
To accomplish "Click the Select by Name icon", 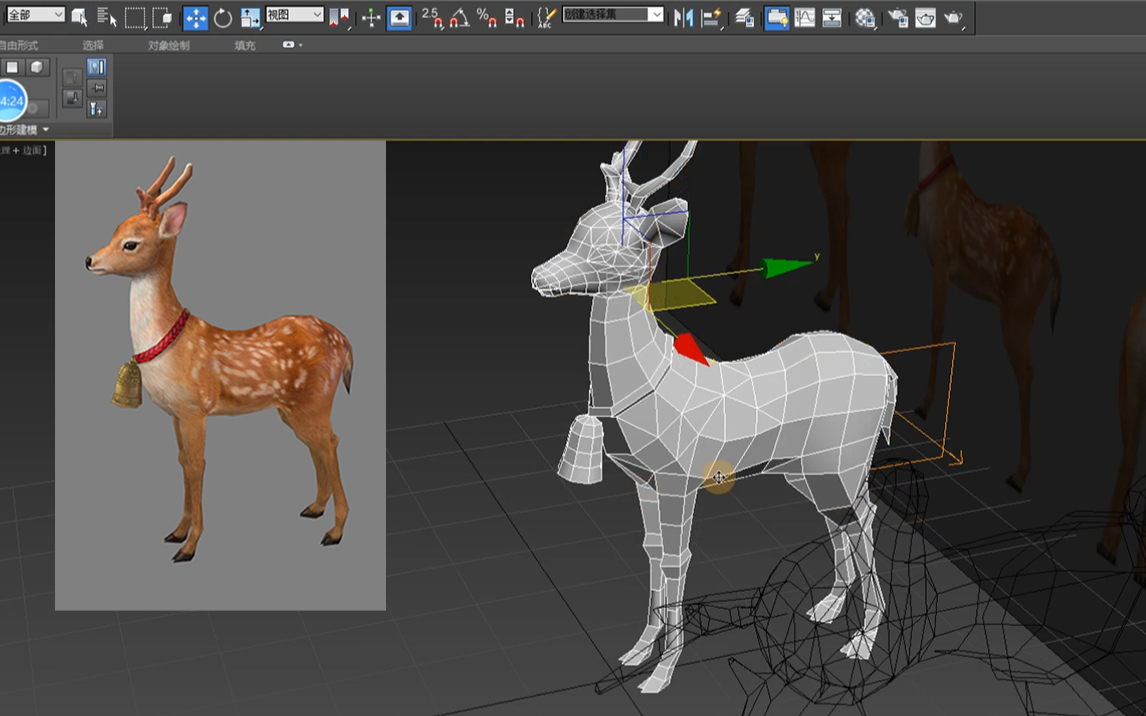I will [x=107, y=18].
